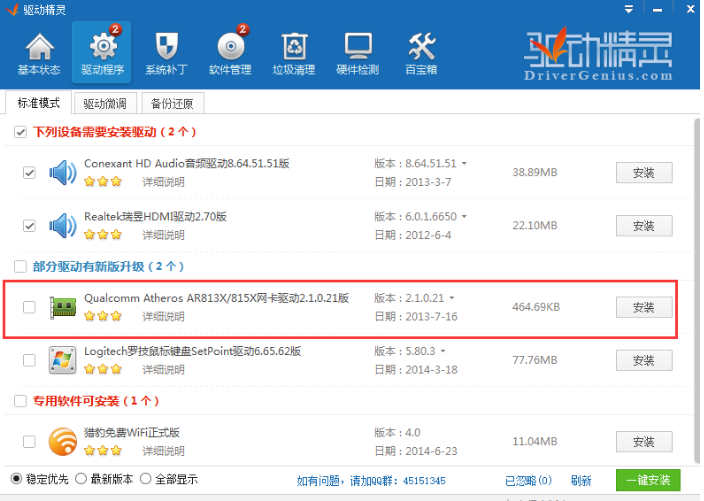Click the 38.89MB size text
The width and height of the screenshot is (704, 501).
click(535, 172)
